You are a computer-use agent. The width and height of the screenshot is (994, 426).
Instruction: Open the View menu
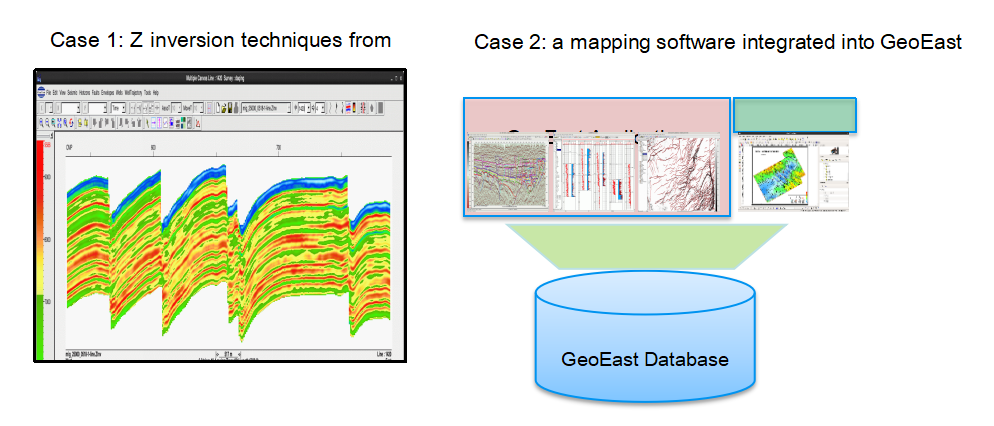63,93
